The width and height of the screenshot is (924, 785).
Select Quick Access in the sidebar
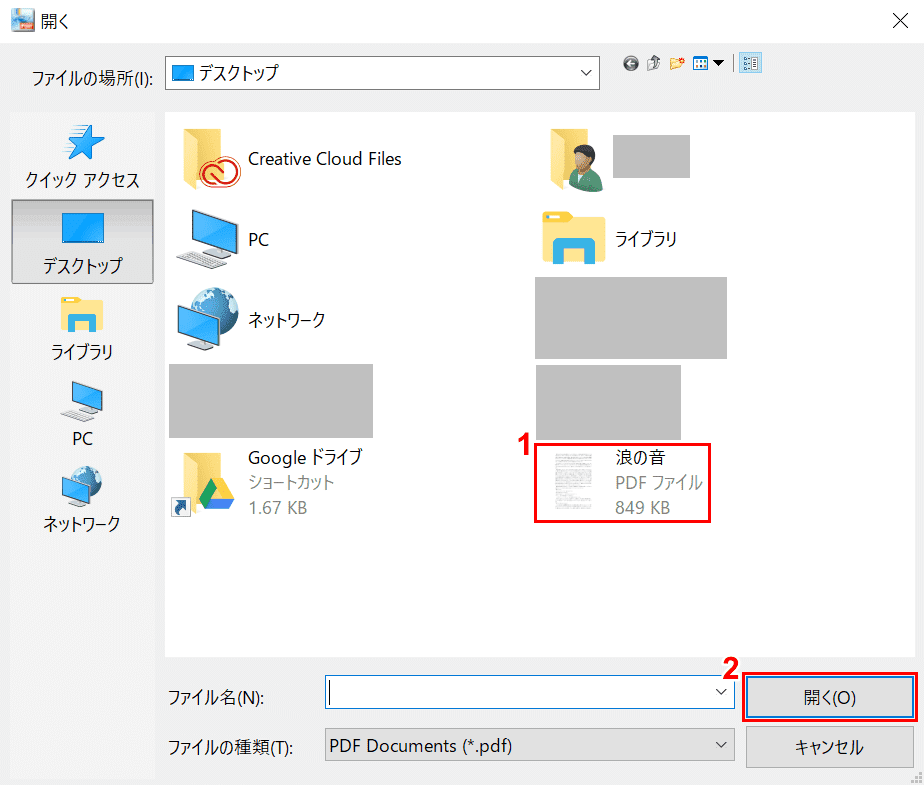pyautogui.click(x=82, y=157)
